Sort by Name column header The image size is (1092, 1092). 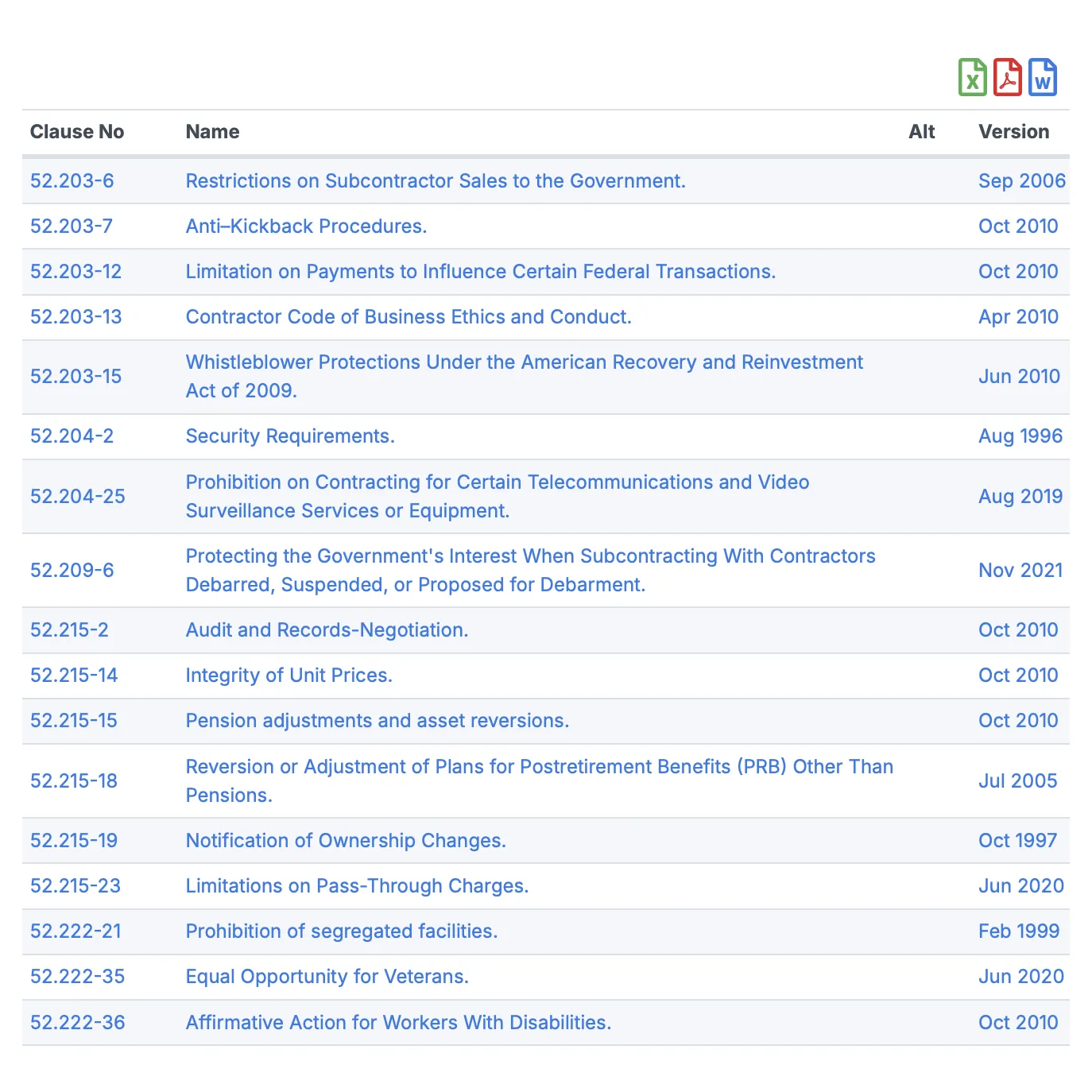[x=212, y=132]
